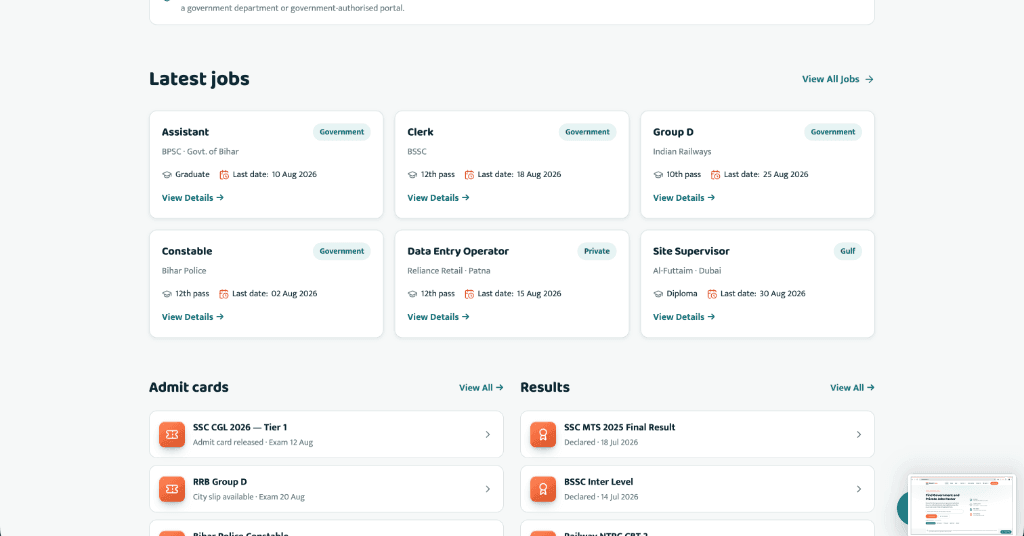Open the Assistant job card title
Screen dimensions: 1024x536
coord(185,132)
